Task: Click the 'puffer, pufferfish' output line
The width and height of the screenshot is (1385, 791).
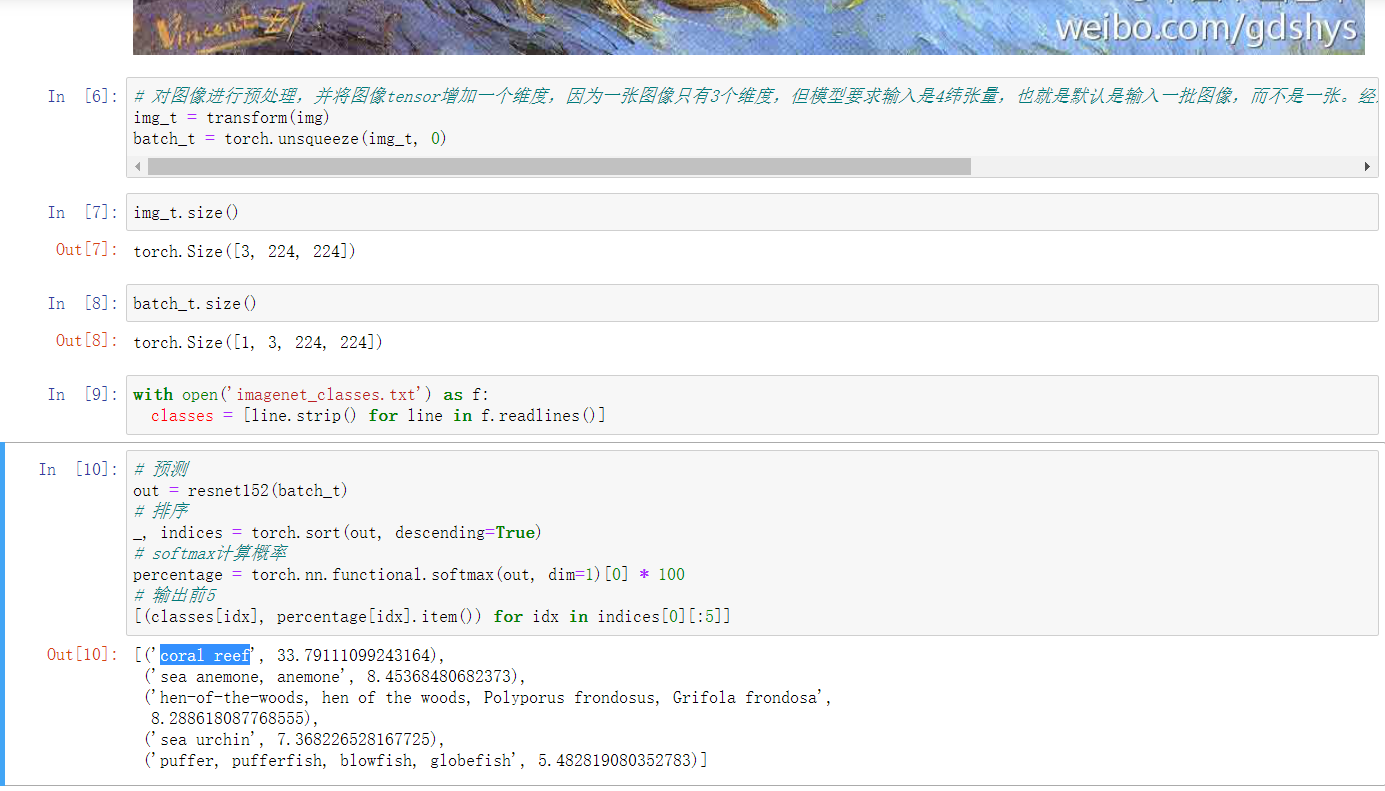Action: pyautogui.click(x=426, y=760)
